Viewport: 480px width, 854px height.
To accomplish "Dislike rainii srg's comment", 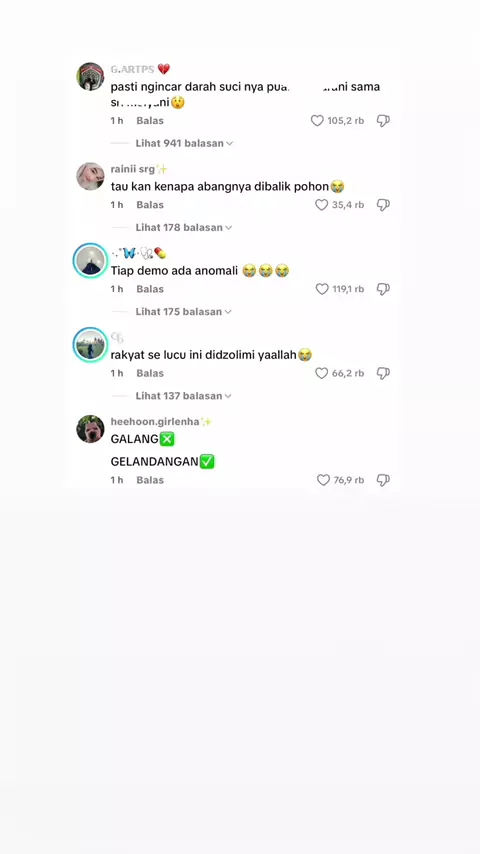I will tap(383, 205).
